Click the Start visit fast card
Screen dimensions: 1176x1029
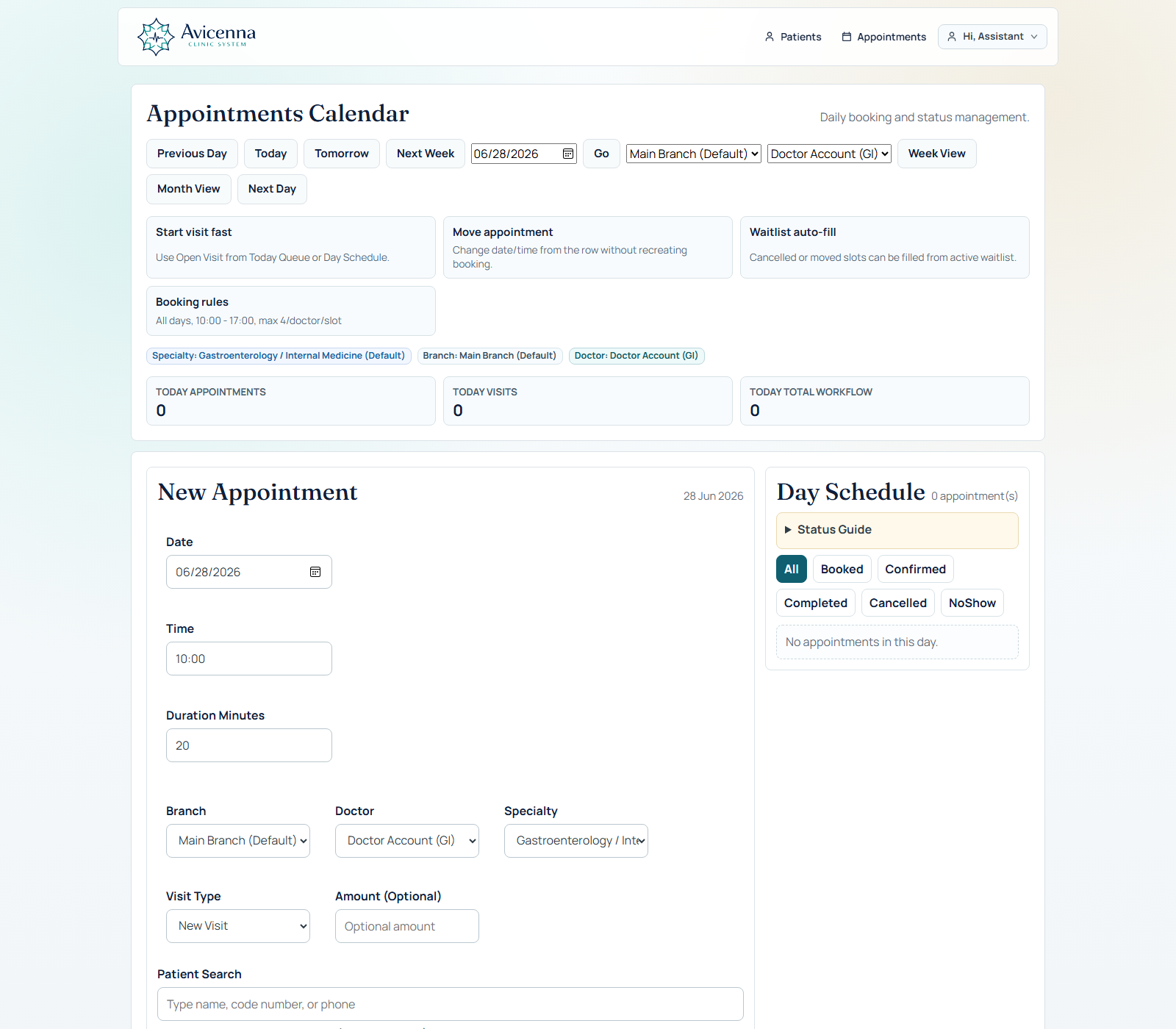[291, 247]
